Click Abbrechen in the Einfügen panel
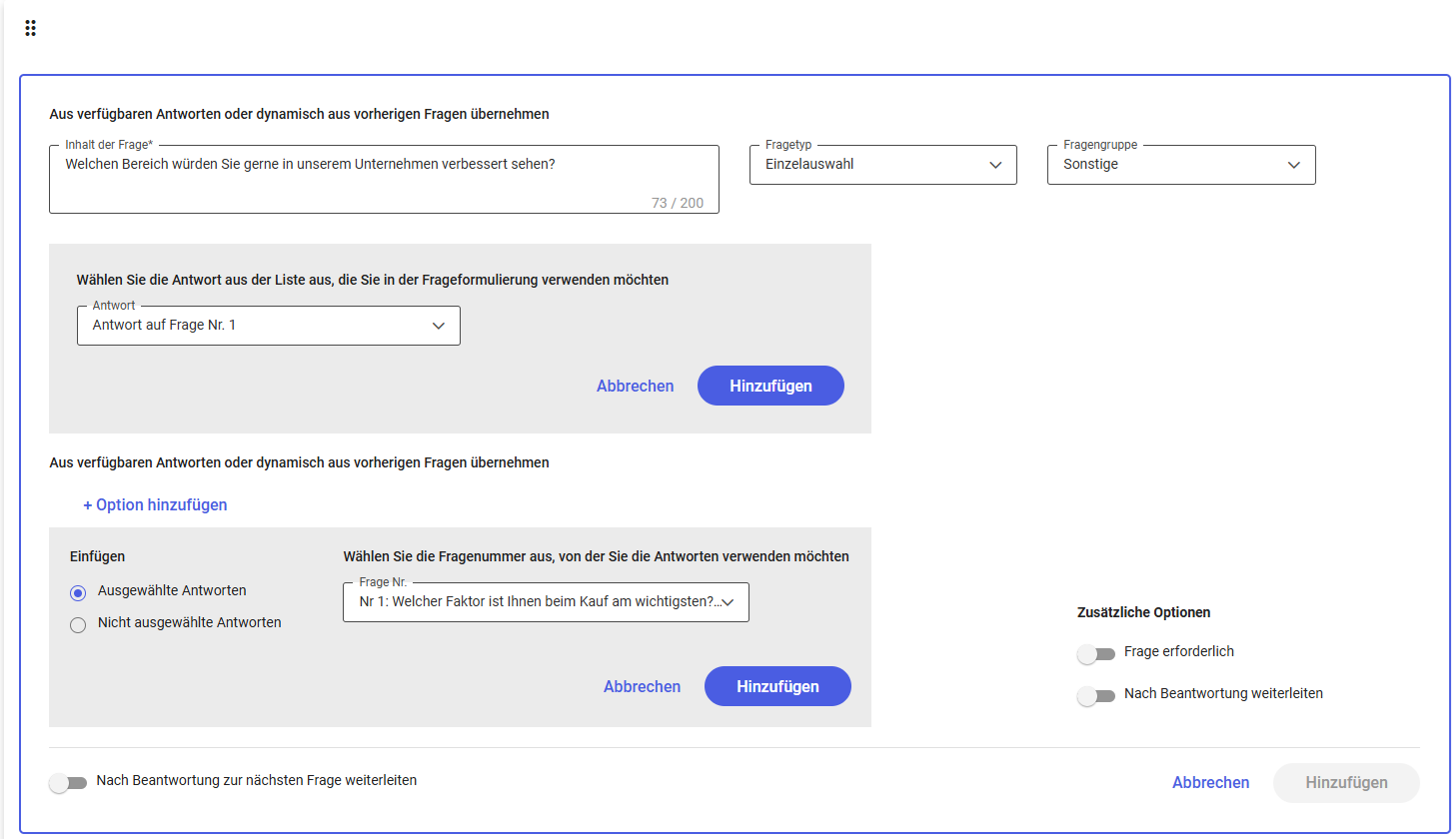Screen dimensions: 1456x839 coord(642,686)
